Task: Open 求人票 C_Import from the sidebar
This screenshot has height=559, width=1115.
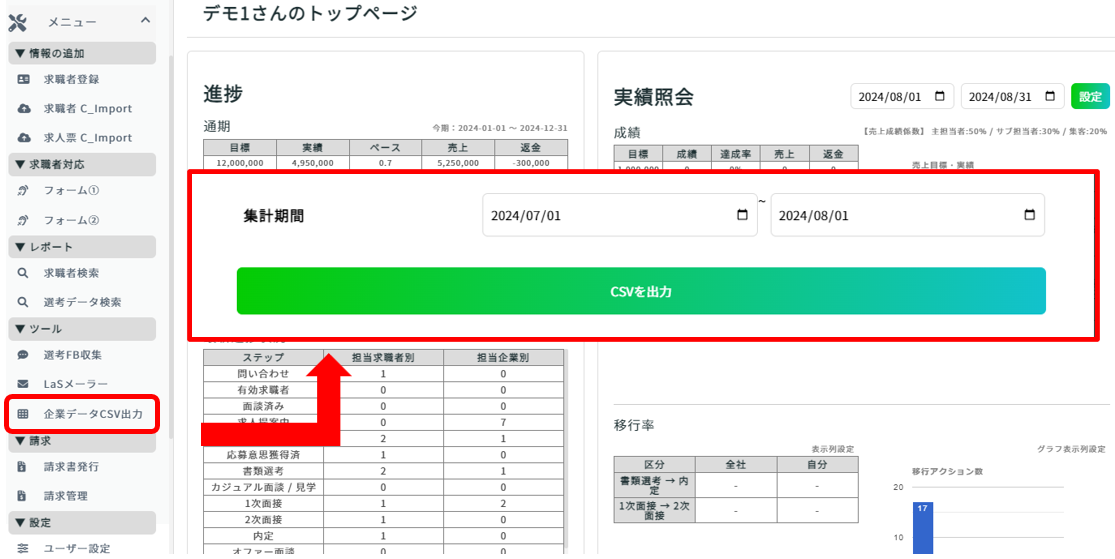Action: point(87,137)
